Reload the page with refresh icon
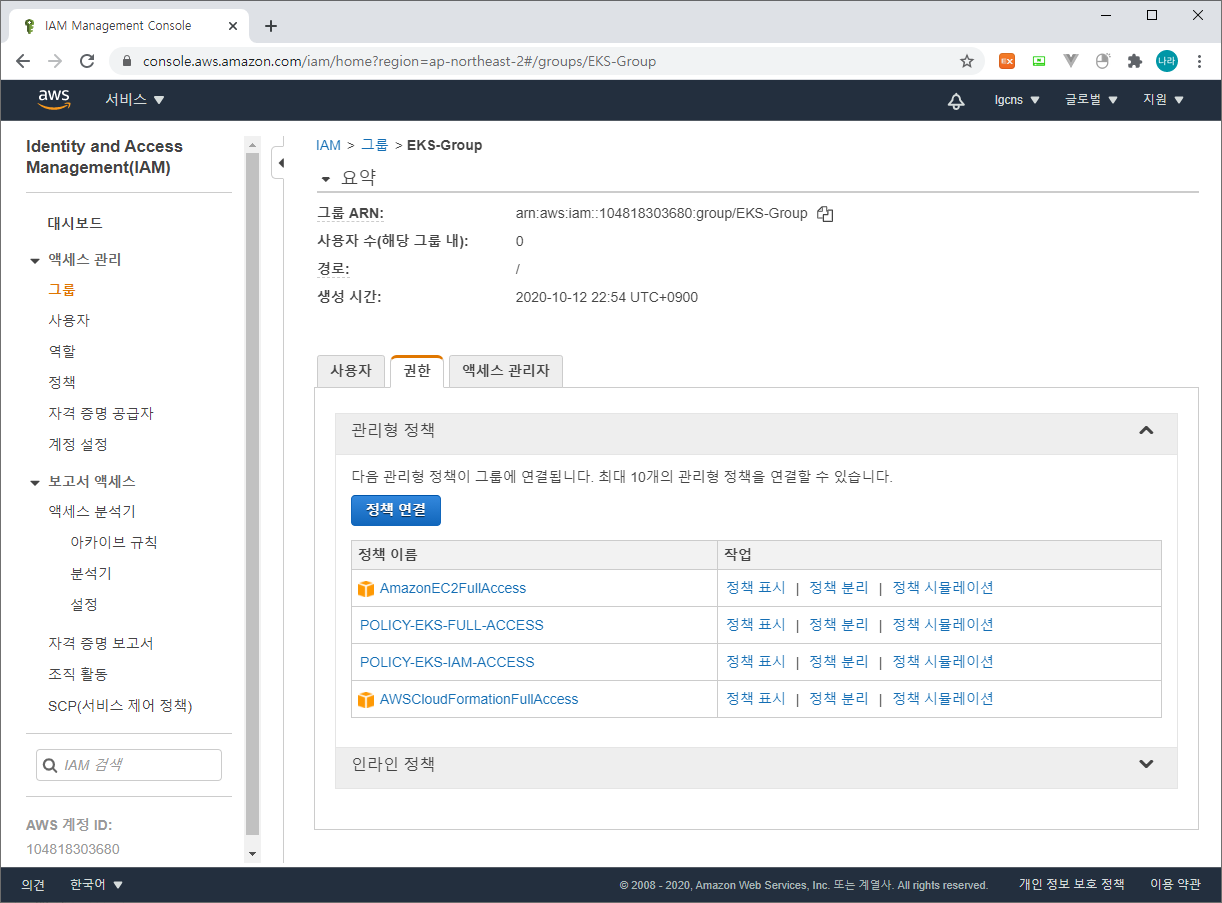 tap(87, 61)
